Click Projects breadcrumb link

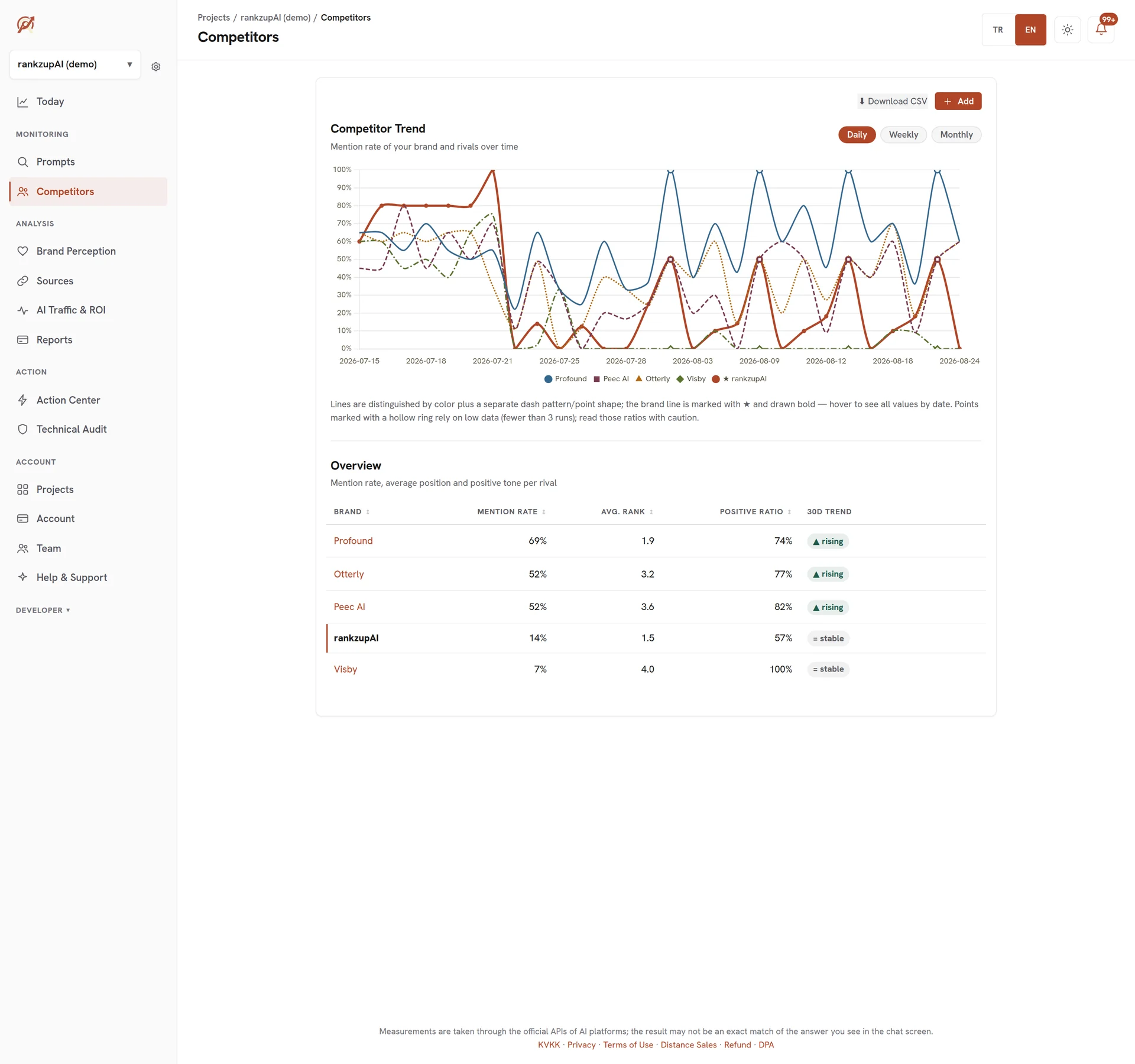click(x=213, y=18)
